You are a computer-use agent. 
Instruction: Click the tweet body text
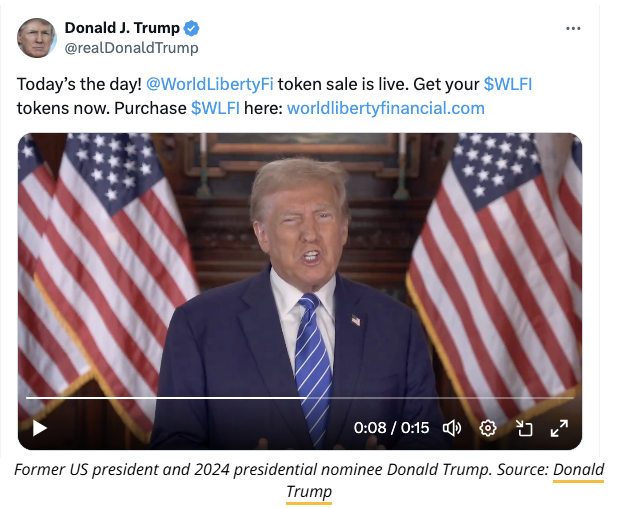[274, 96]
